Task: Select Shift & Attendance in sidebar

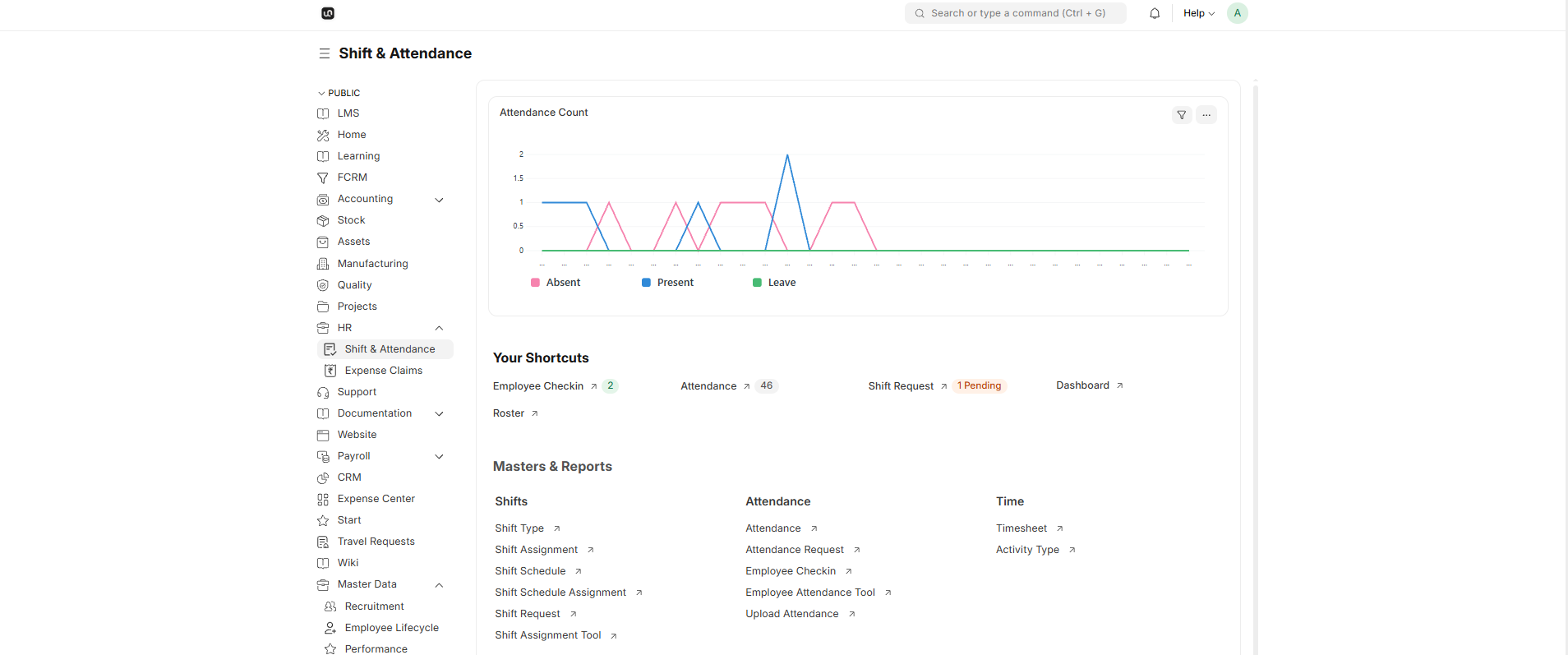Action: (385, 349)
